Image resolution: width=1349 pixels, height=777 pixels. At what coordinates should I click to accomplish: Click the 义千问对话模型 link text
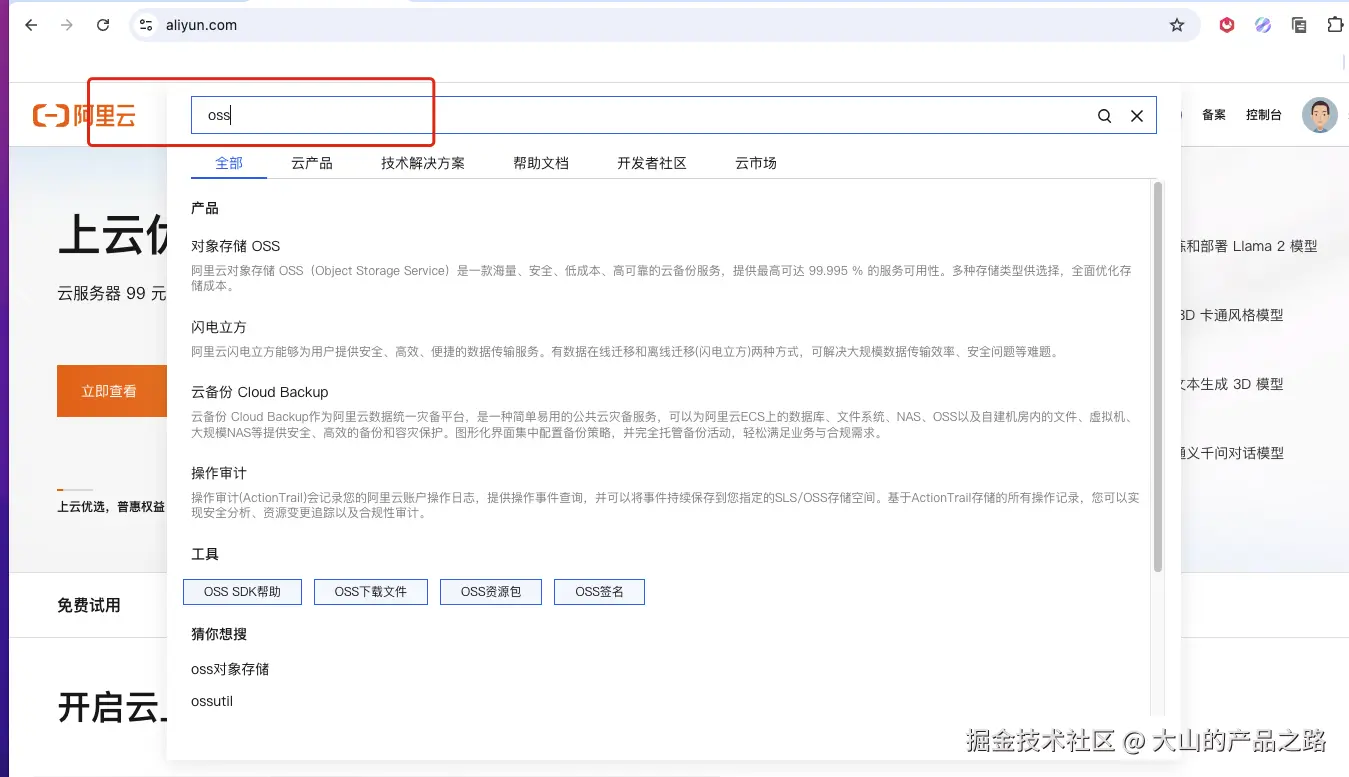click(x=1232, y=453)
